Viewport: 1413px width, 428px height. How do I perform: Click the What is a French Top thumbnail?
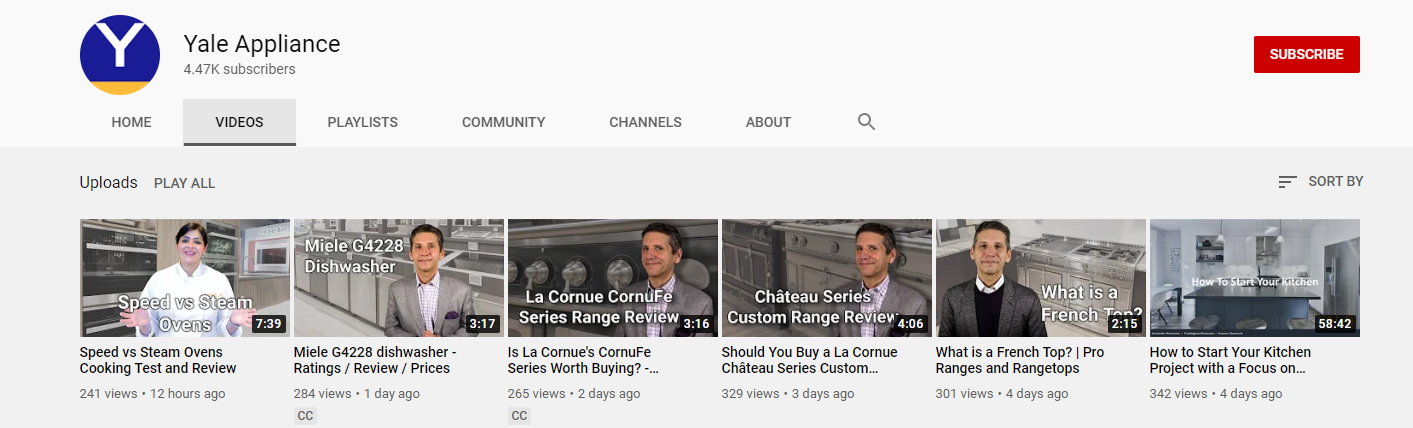(1041, 278)
